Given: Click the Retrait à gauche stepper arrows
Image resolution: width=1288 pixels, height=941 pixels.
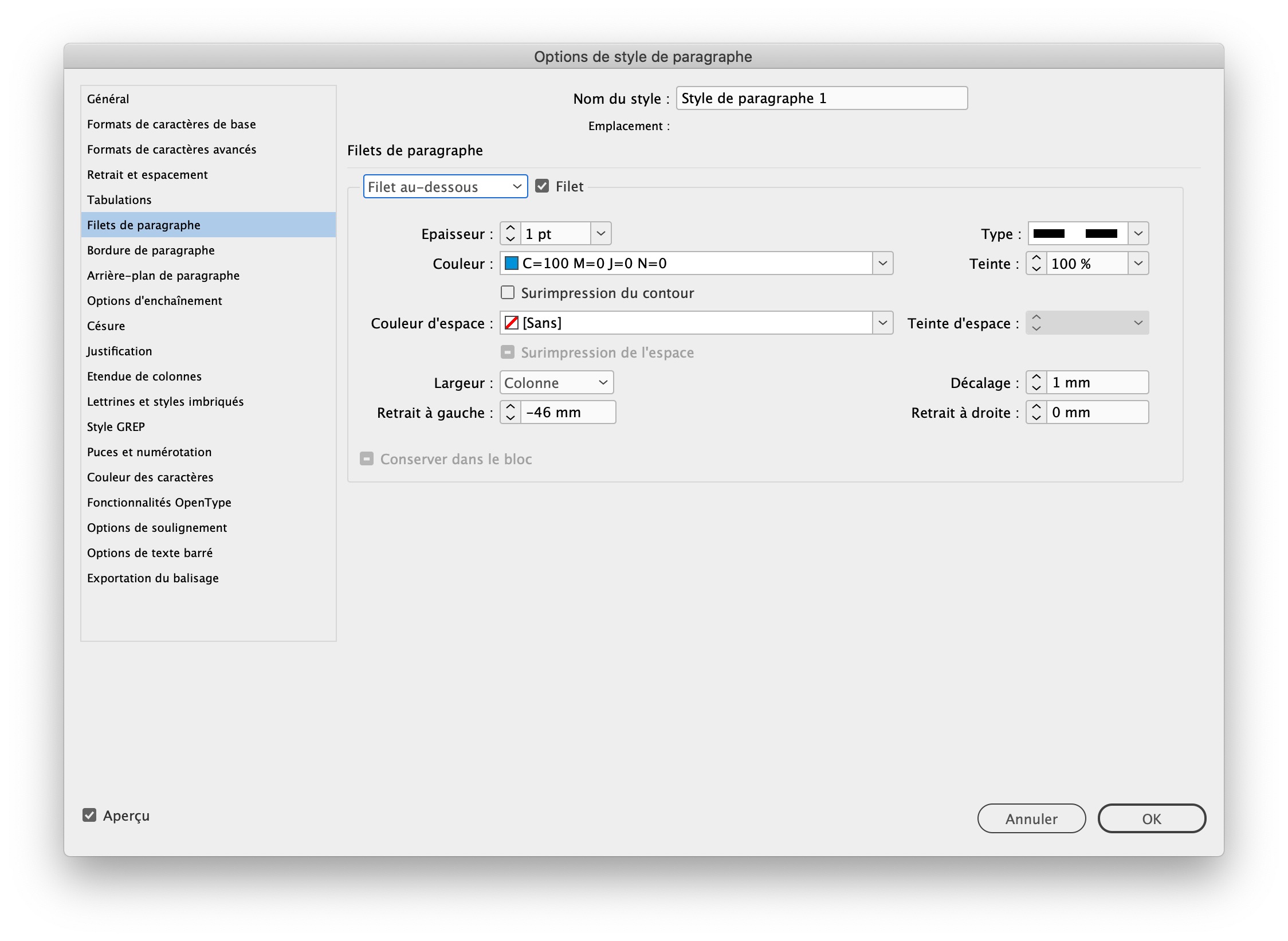Looking at the screenshot, I should 510,413.
